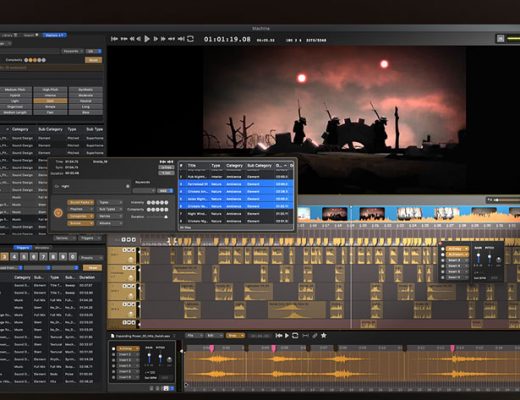The height and width of the screenshot is (400, 520).
Task: Click the star favorite icon in editor toolbar
Action: pos(324,335)
